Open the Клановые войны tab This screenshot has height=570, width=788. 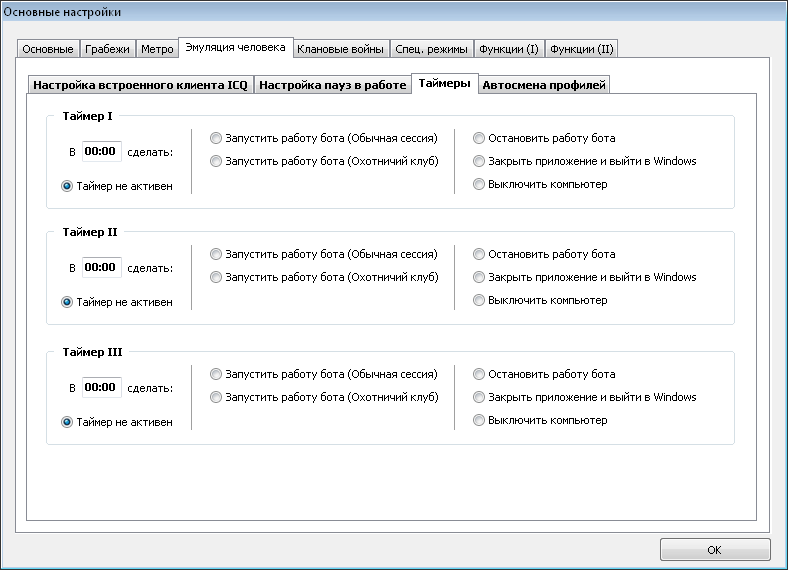340,49
